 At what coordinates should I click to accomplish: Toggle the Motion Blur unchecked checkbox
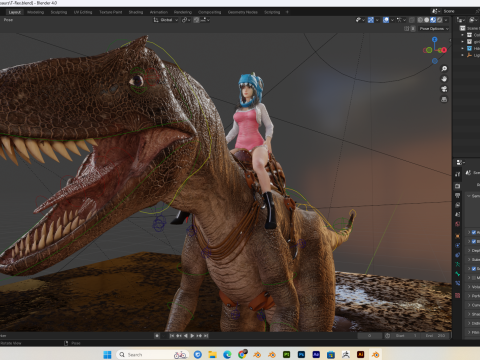[x=474, y=277]
